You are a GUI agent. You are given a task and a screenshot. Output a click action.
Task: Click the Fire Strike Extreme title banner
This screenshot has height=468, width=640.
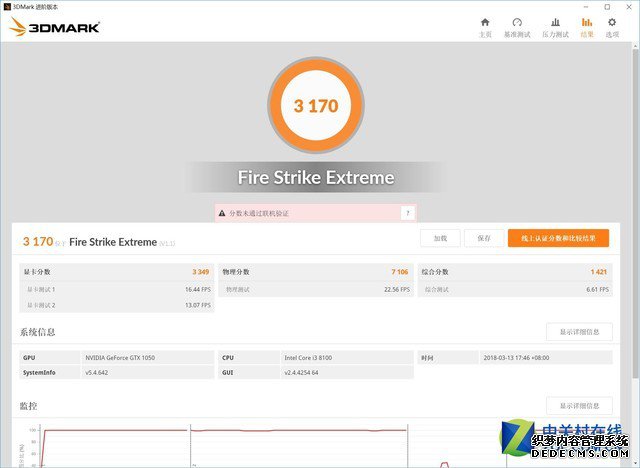point(316,177)
